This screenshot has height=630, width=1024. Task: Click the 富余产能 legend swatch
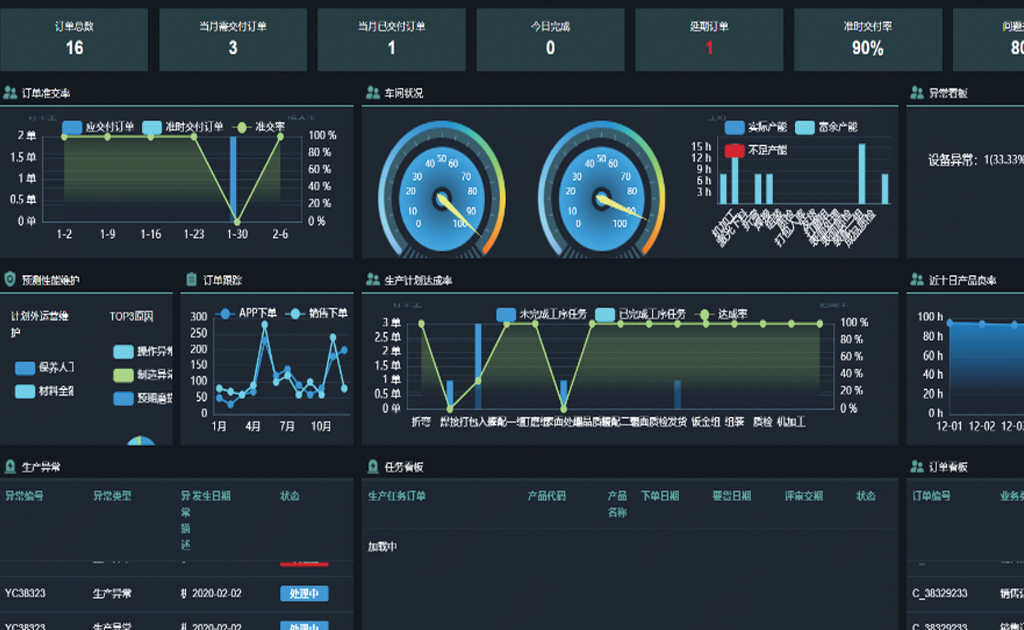point(805,127)
